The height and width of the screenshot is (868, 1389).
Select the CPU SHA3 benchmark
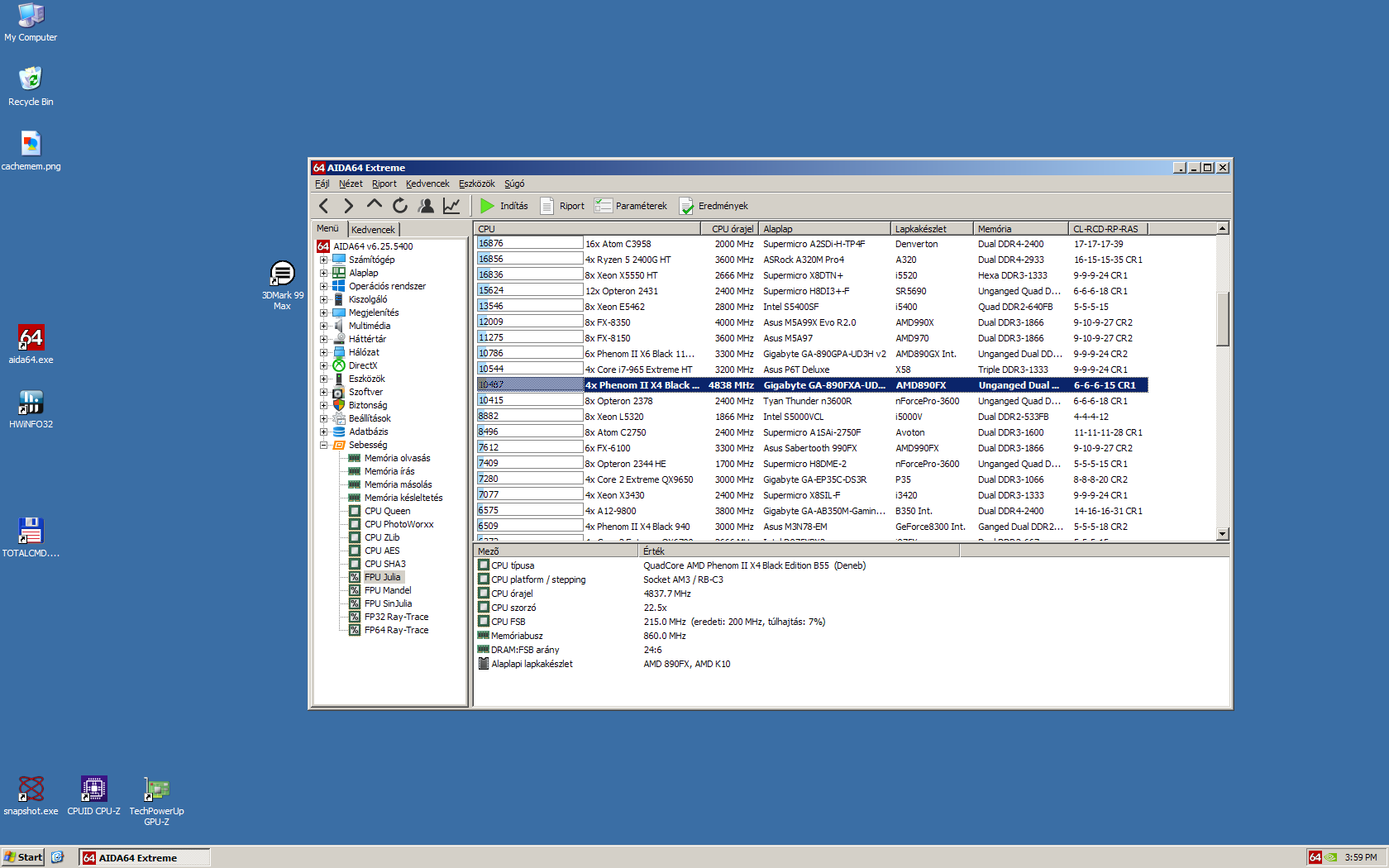(385, 564)
